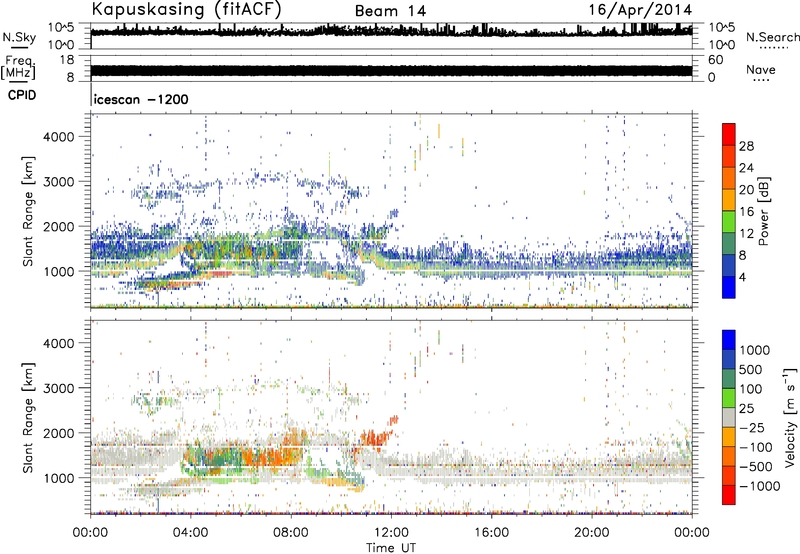Click the date "16/Apr/2014"
800x554 pixels.
[x=641, y=10]
